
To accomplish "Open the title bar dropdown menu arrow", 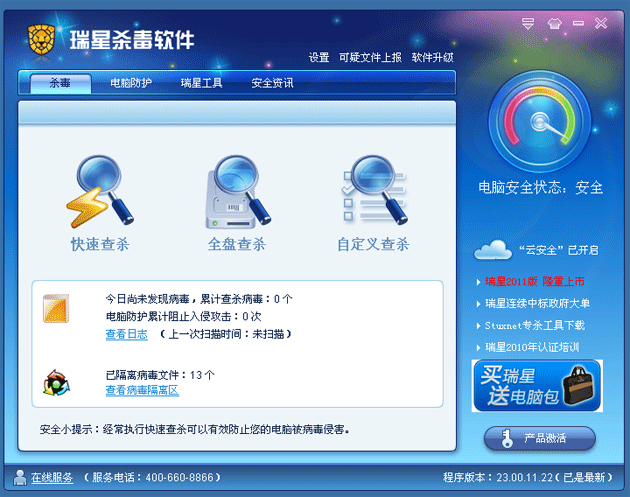I will pos(530,22).
